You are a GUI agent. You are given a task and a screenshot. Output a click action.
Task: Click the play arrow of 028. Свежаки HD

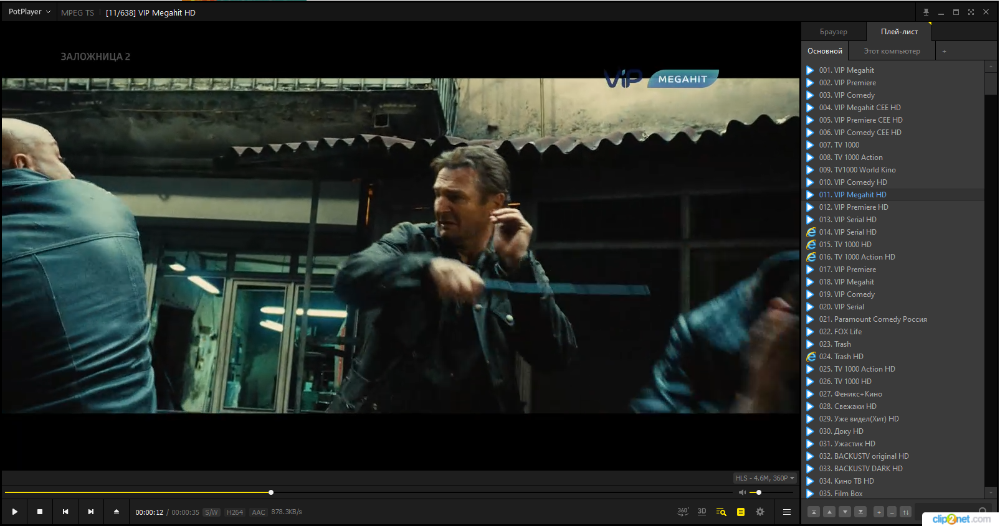[810, 406]
